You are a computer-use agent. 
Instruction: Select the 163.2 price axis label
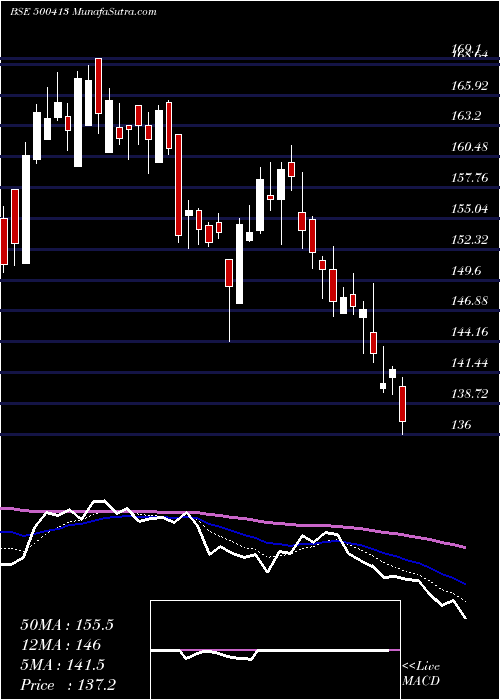(x=466, y=116)
